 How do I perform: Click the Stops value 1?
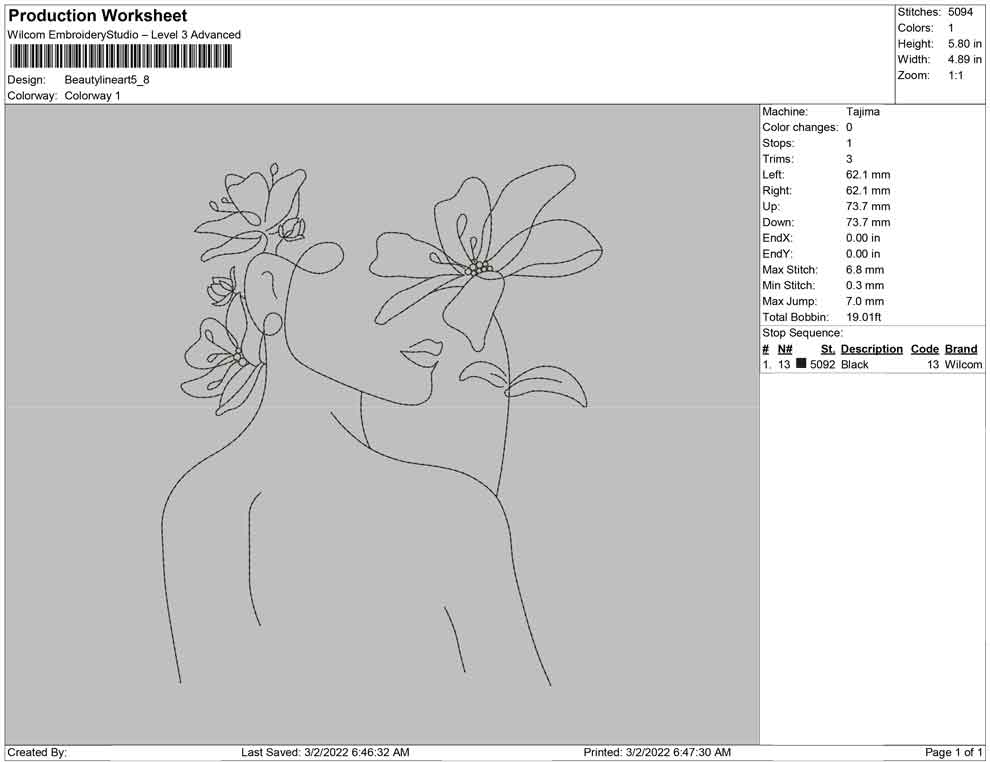click(x=849, y=143)
